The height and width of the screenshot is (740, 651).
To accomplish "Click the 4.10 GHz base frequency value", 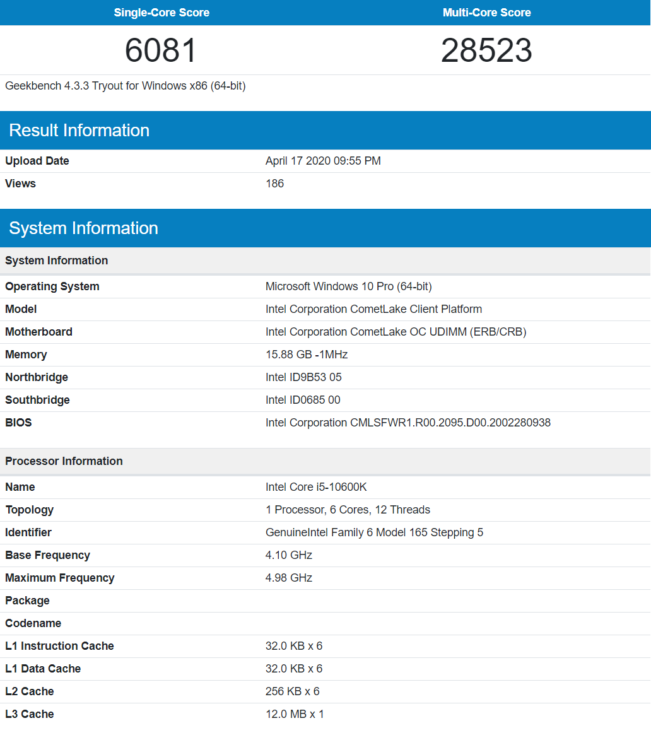I will 288,555.
